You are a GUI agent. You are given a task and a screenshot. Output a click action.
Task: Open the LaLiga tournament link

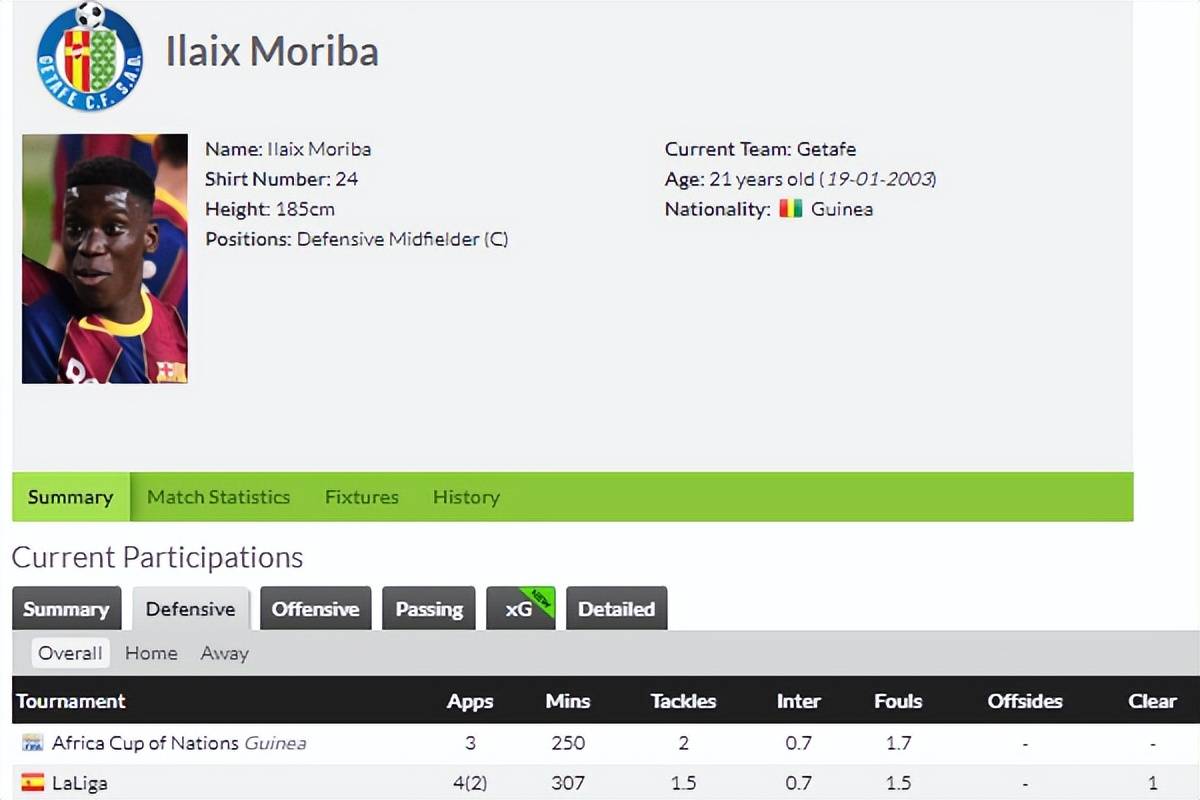79,783
